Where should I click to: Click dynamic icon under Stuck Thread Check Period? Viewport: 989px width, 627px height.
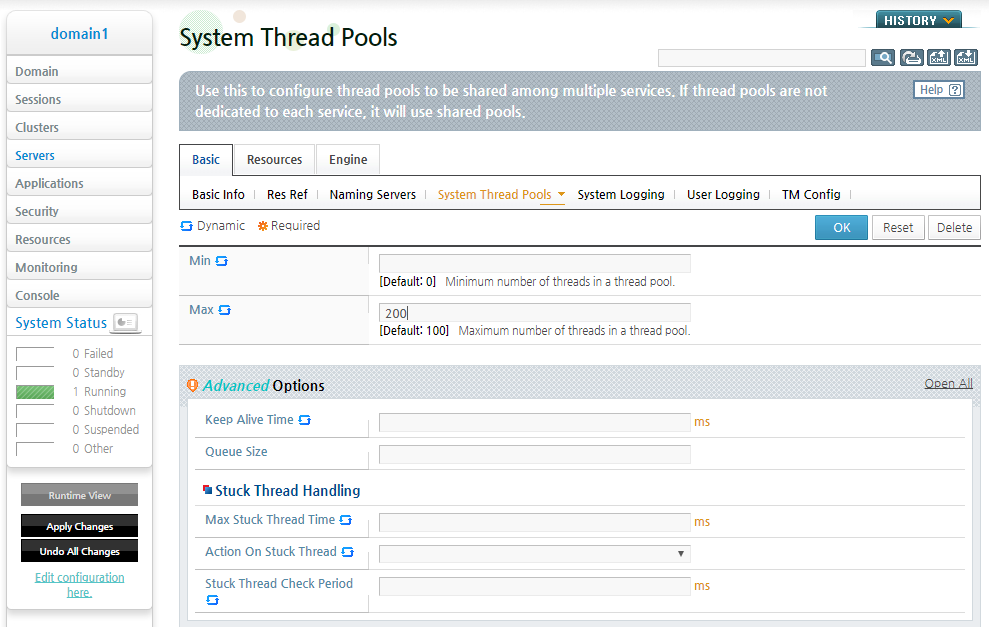click(x=213, y=600)
